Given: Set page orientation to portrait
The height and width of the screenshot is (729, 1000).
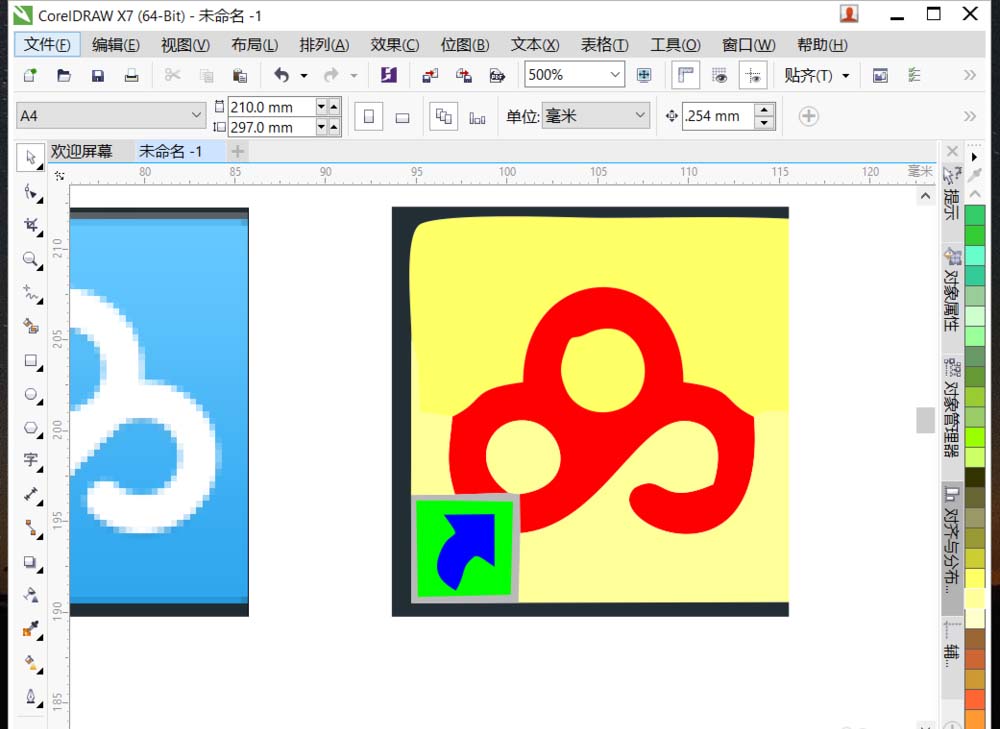Looking at the screenshot, I should click(369, 117).
